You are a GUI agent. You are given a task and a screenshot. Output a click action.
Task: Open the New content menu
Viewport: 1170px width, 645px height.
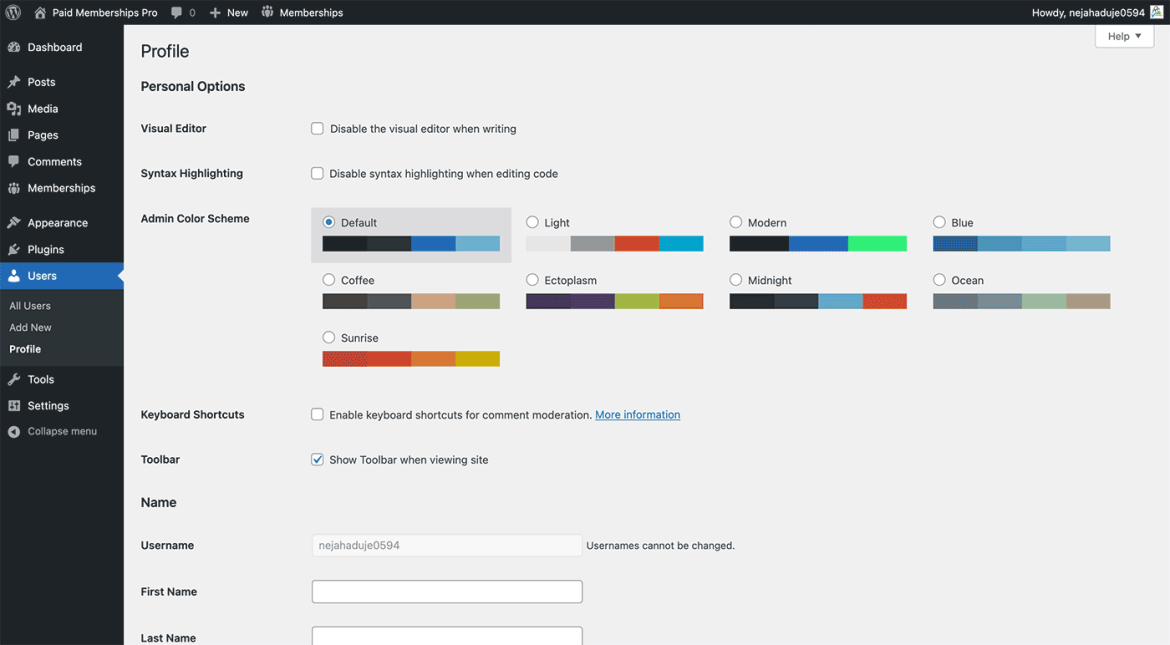pyautogui.click(x=228, y=12)
